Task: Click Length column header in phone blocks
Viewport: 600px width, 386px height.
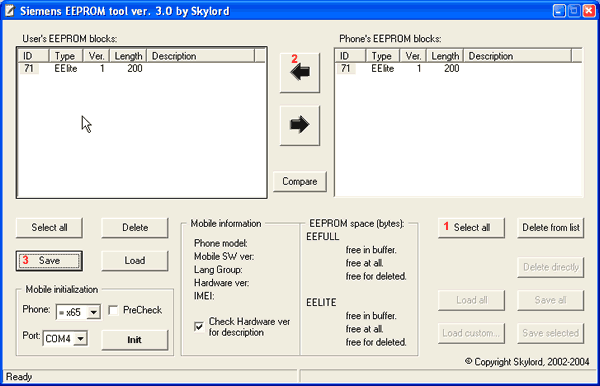Action: [445, 56]
